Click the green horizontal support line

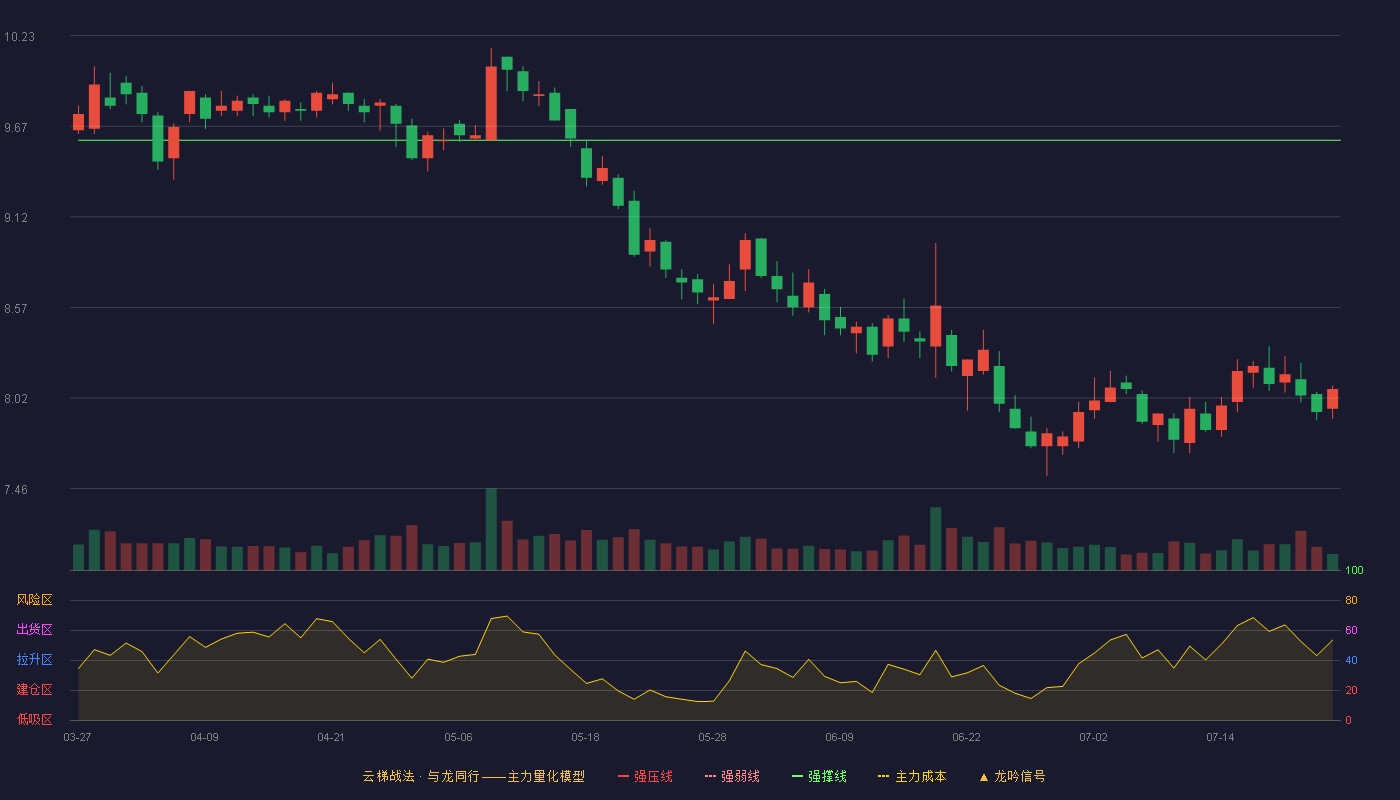[x=709, y=140]
